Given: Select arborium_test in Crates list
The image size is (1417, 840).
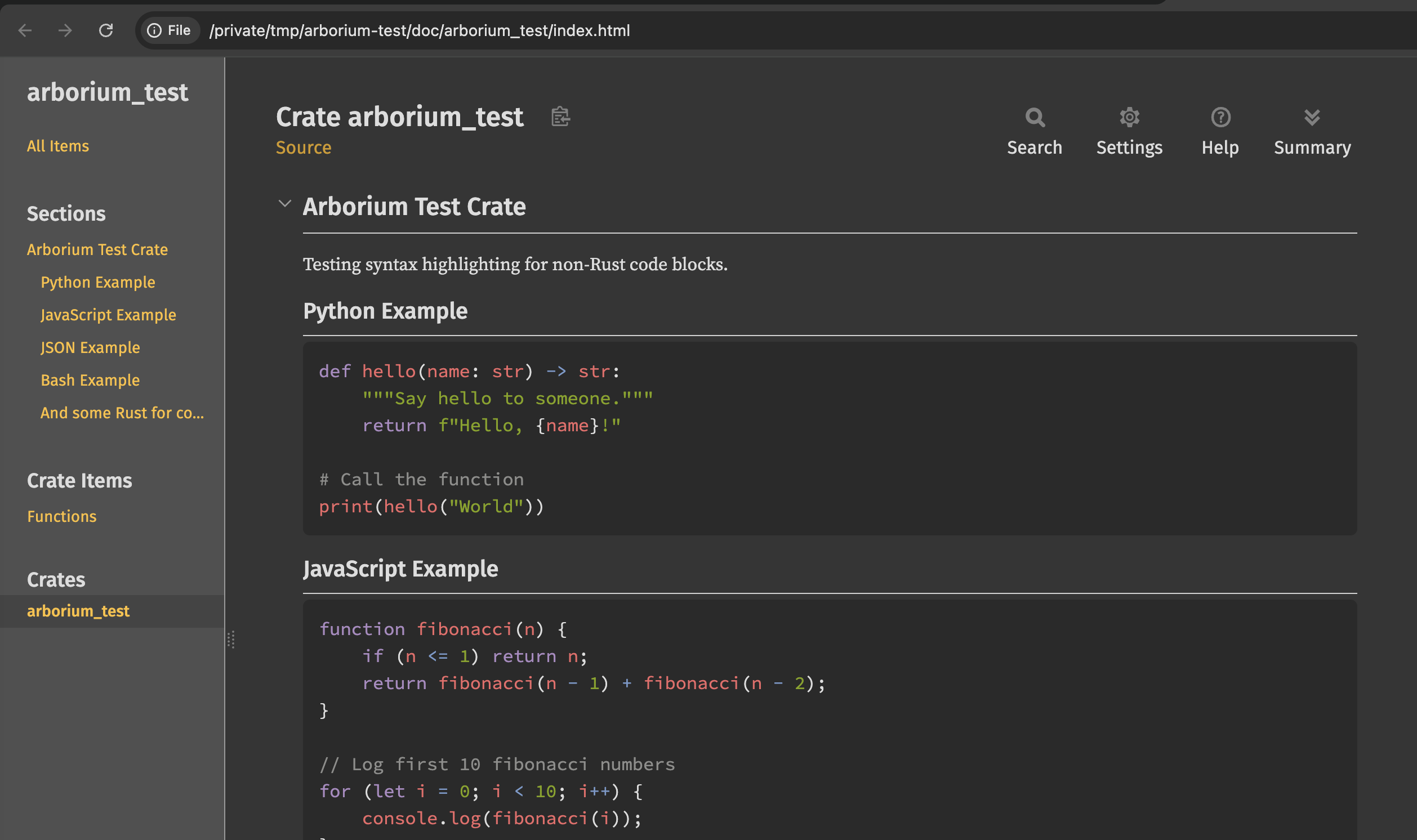Looking at the screenshot, I should [78, 611].
